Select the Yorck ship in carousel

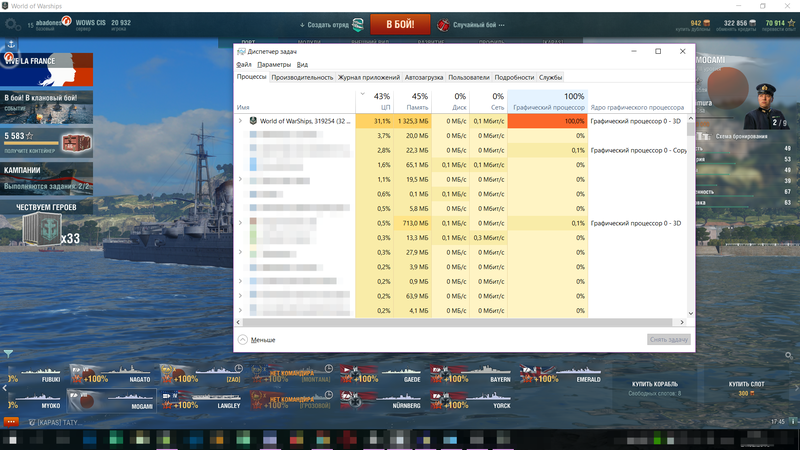(471, 401)
